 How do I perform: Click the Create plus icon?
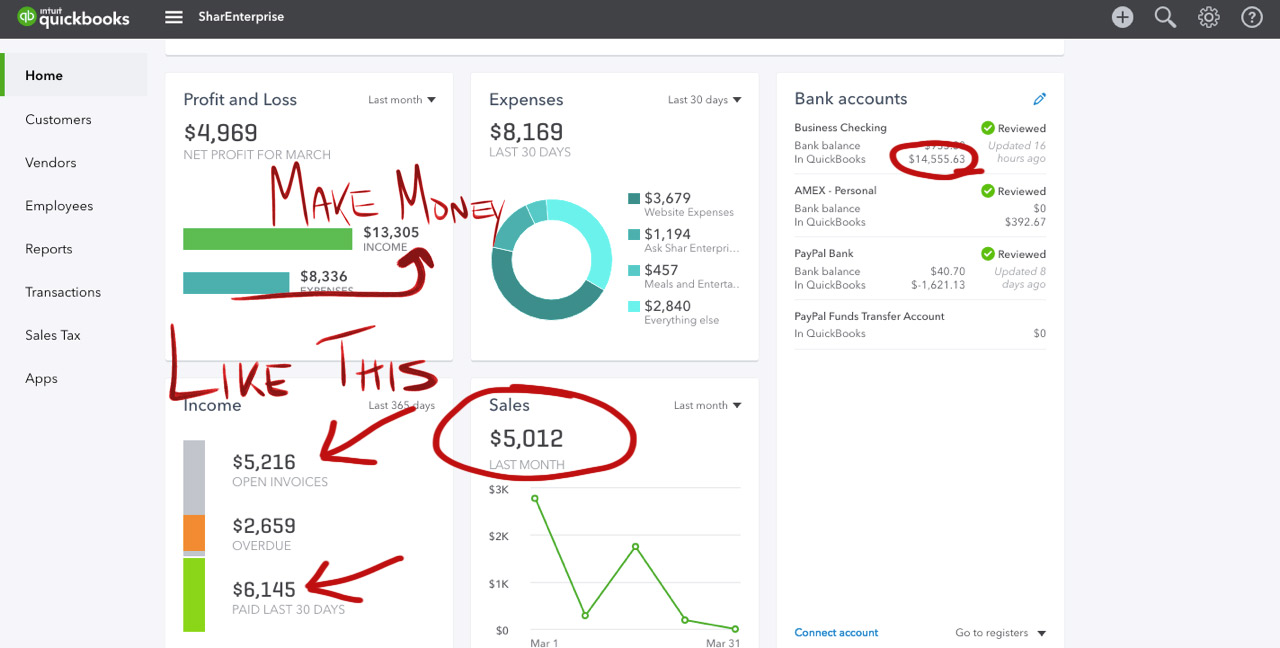1122,17
